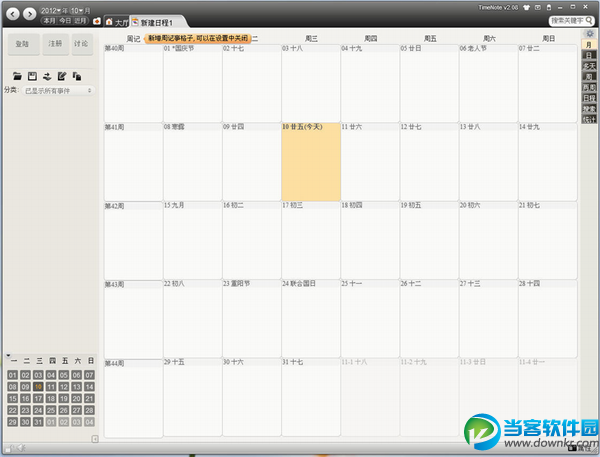This screenshot has width=600, height=457.
Task: Click the 周日 column header
Action: [548, 38]
